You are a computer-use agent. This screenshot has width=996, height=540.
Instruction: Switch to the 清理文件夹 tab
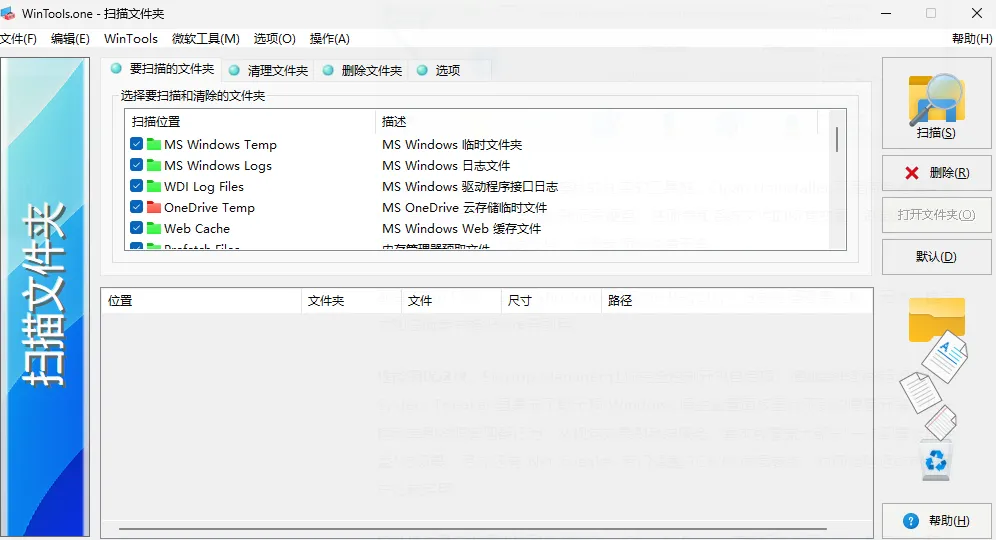click(x=269, y=71)
